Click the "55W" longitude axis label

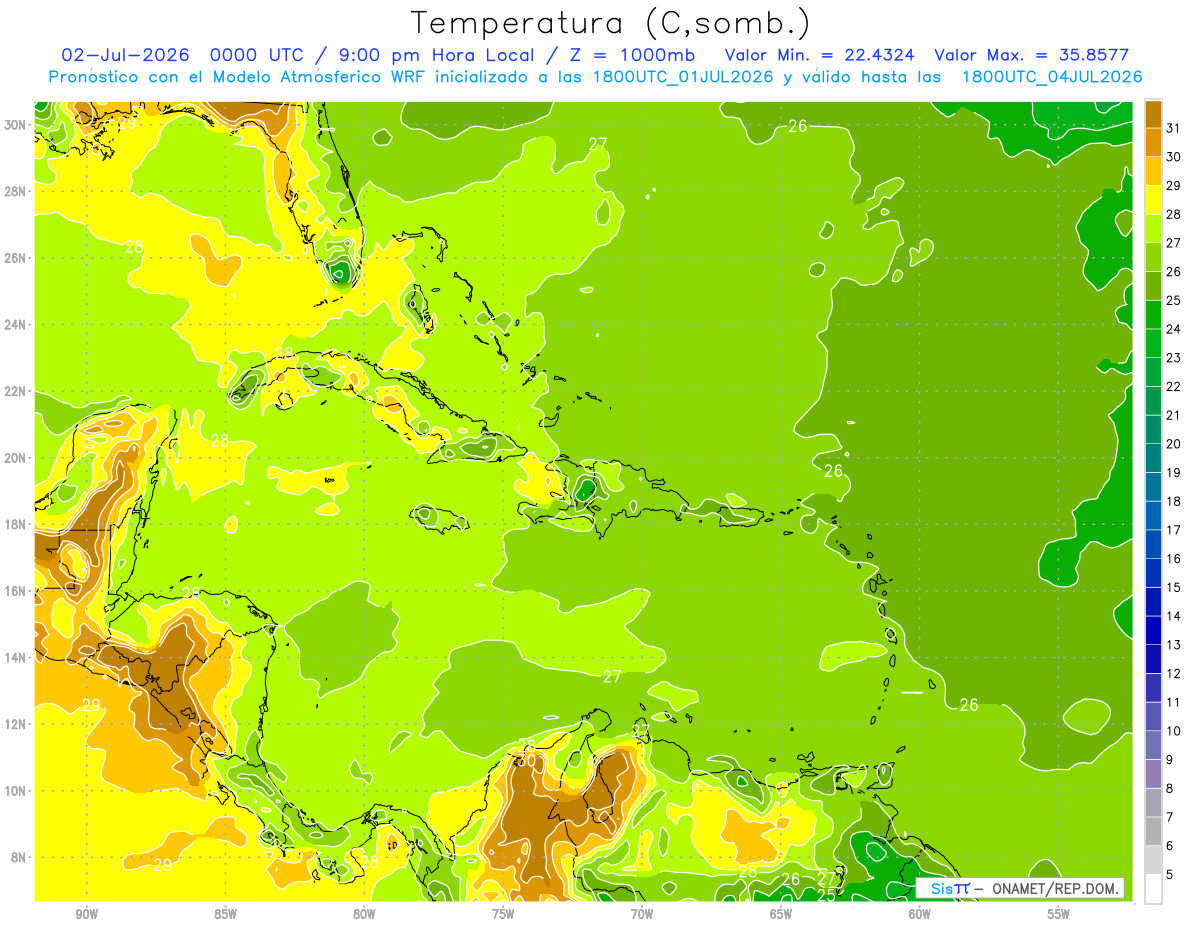pos(1059,914)
